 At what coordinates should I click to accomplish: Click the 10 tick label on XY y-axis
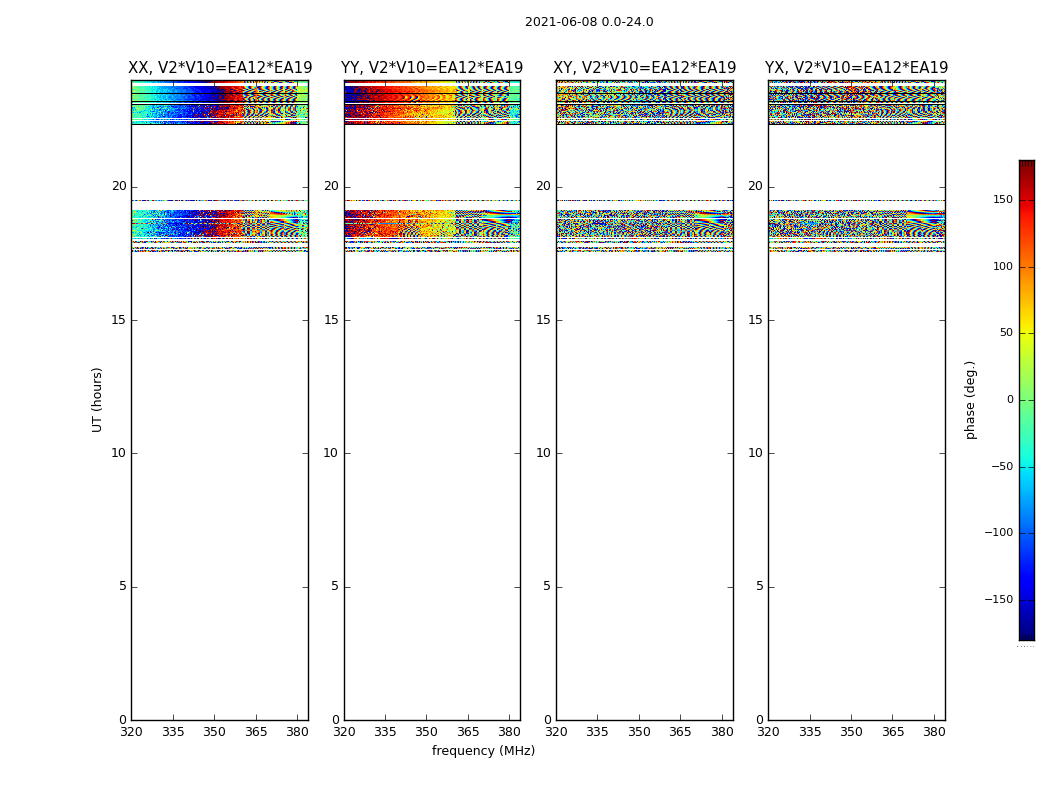pos(543,453)
